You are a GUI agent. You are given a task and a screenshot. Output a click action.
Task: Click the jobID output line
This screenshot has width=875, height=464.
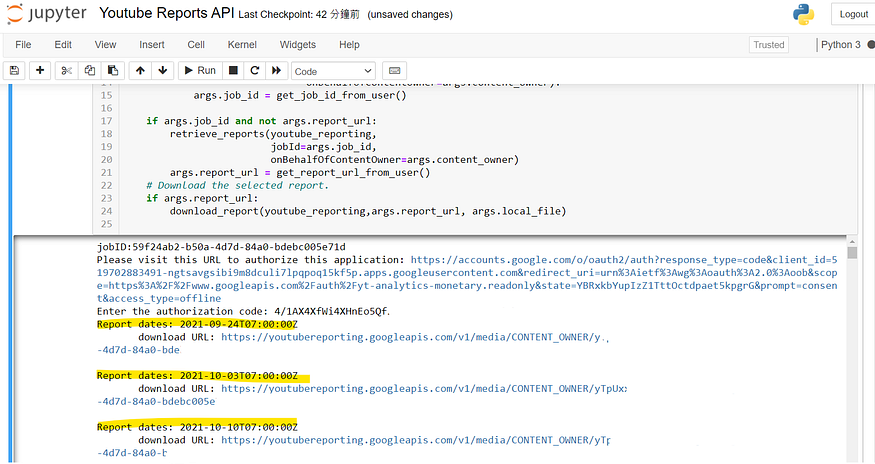pos(221,247)
